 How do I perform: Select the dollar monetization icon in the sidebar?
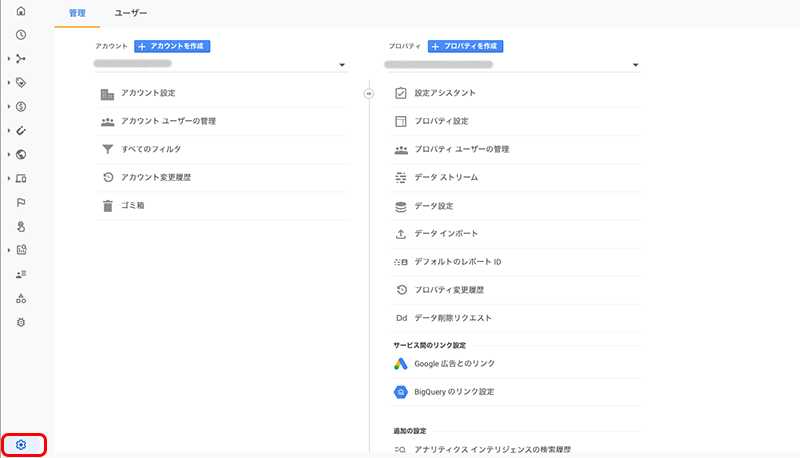pos(21,107)
